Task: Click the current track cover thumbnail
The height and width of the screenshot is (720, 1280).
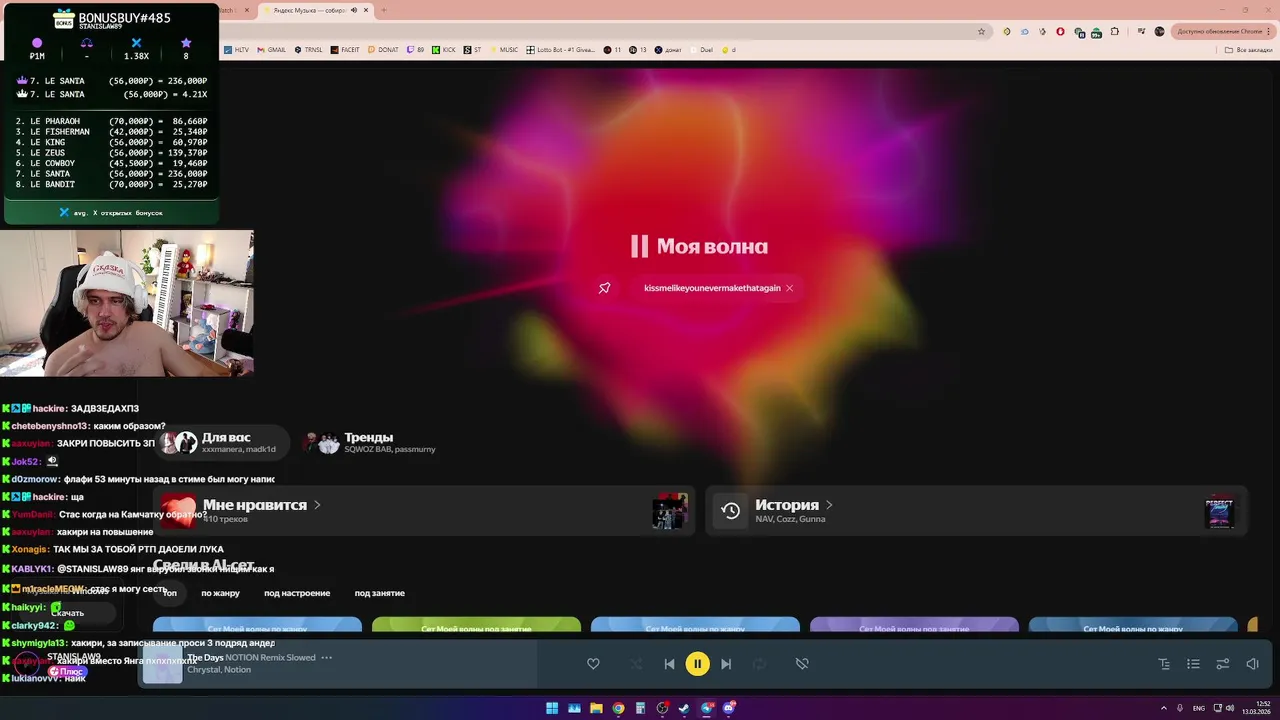Action: coord(162,664)
